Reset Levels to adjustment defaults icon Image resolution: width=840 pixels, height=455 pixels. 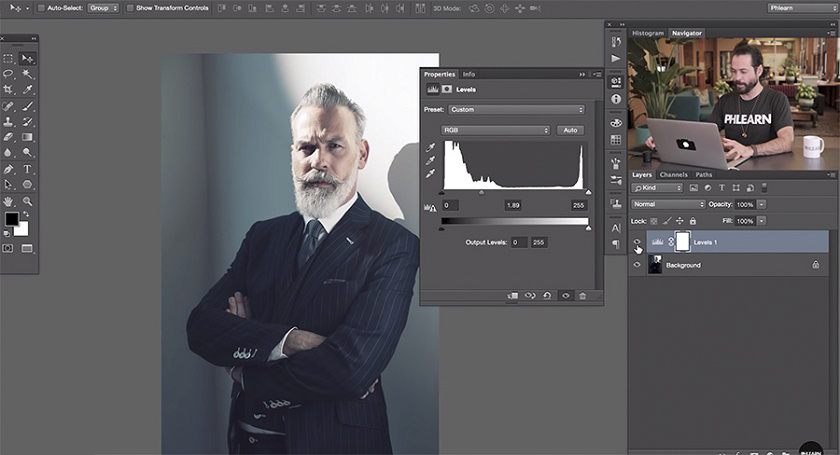point(547,296)
